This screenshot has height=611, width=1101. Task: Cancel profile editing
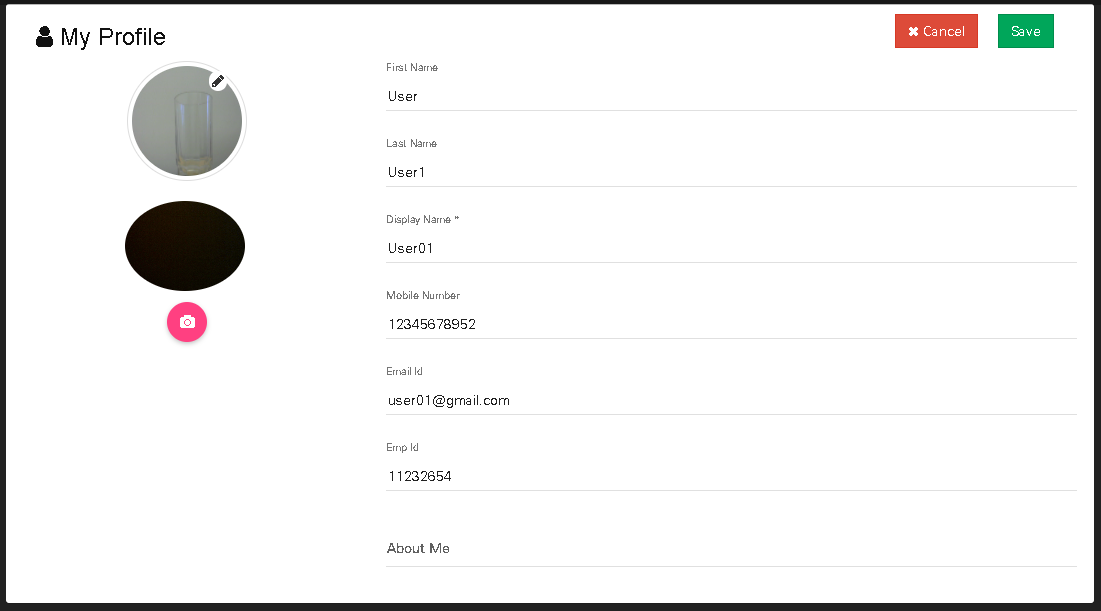point(936,31)
